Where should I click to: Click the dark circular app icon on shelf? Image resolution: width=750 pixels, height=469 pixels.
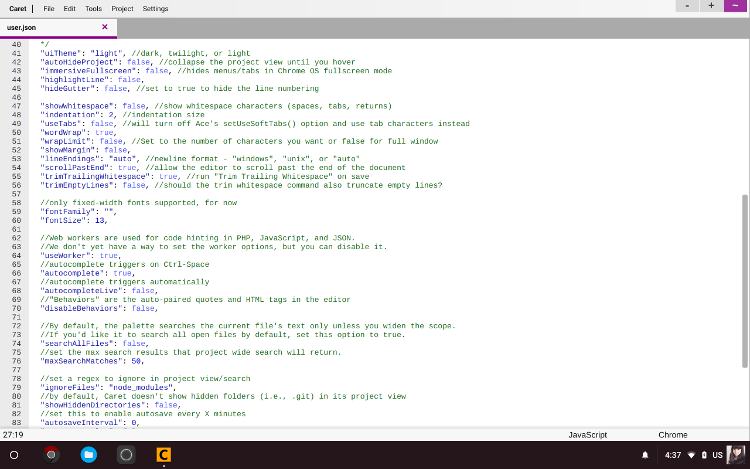[x=126, y=455]
